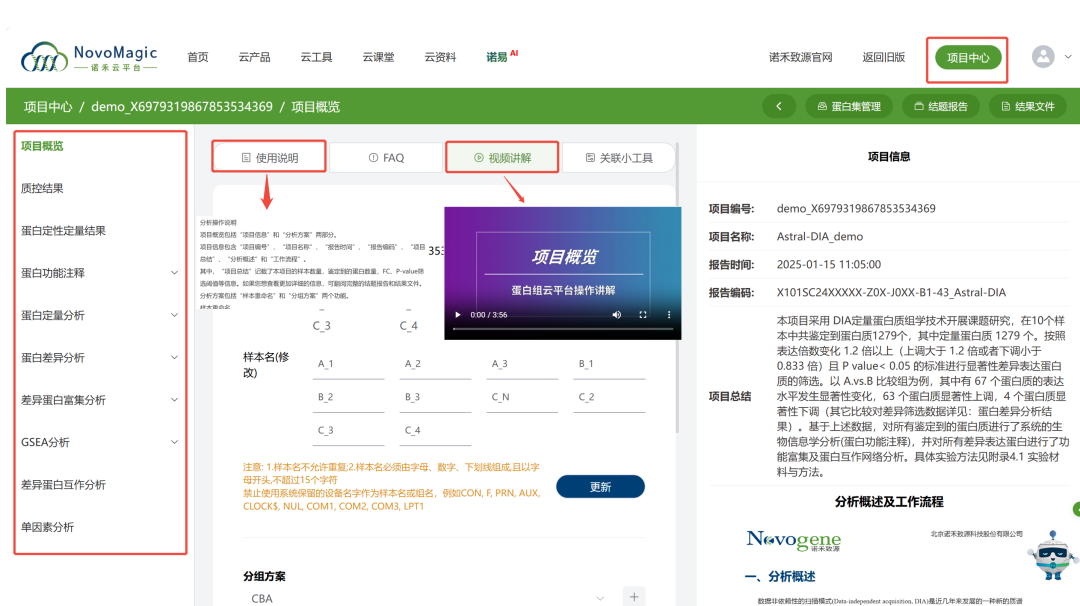This screenshot has width=1080, height=606.
Task: Select 单因素分析 in sidebar
Action: coord(48,527)
